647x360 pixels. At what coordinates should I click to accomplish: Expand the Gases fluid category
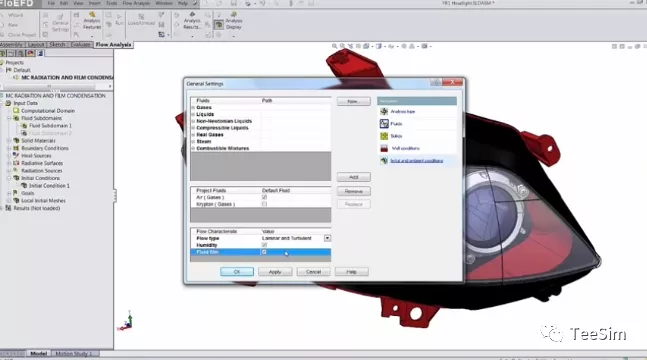[x=193, y=107]
